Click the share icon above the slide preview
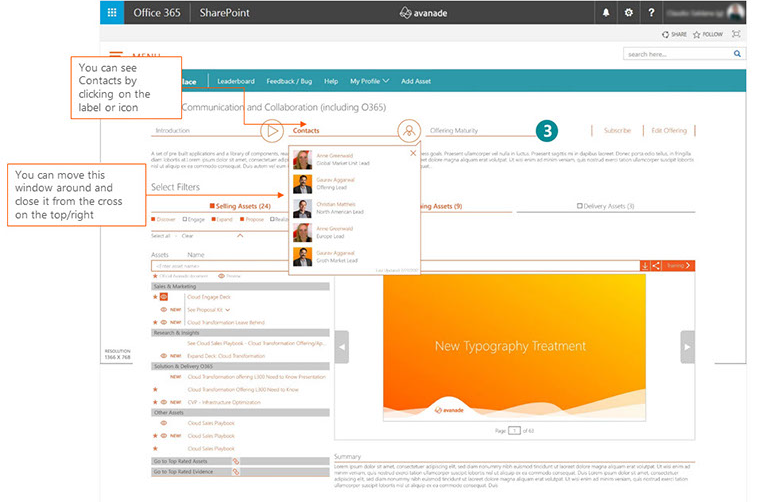Viewport: 763px width, 502px height. coord(656,265)
